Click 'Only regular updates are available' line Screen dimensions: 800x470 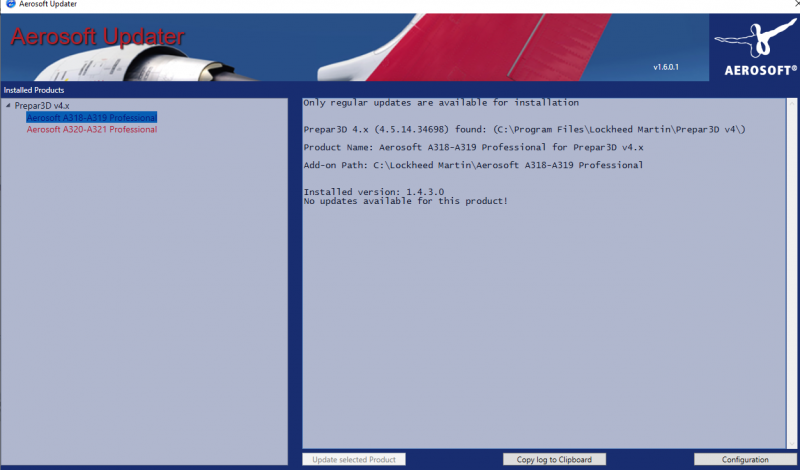441,103
